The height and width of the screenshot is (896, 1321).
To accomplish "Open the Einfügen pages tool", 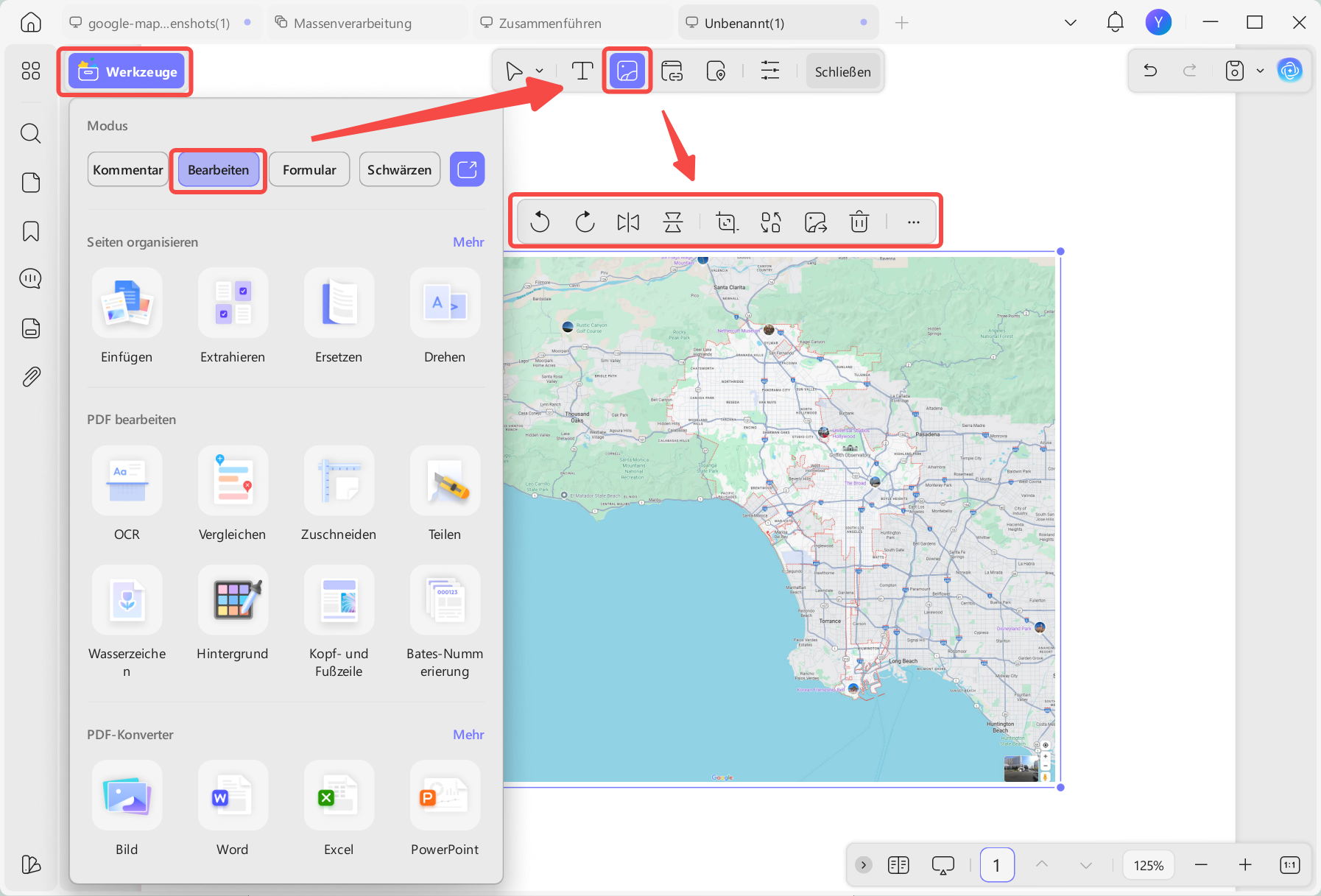I will tap(127, 316).
